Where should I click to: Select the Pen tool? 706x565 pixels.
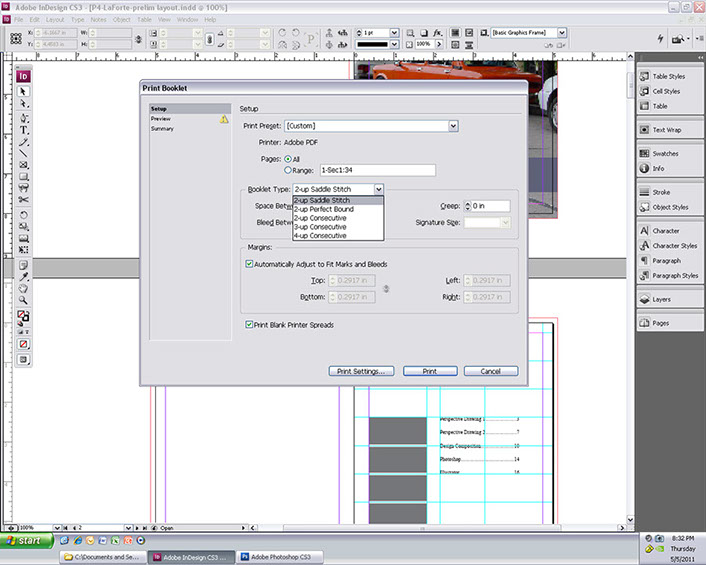tap(23, 118)
